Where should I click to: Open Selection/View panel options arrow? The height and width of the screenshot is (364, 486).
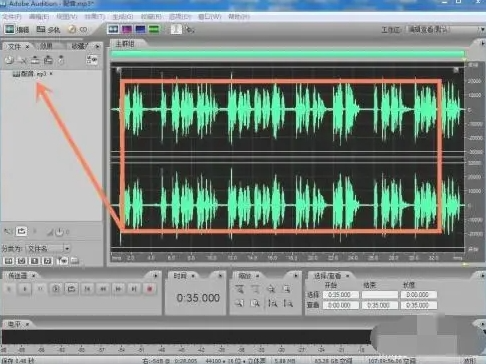click(482, 276)
